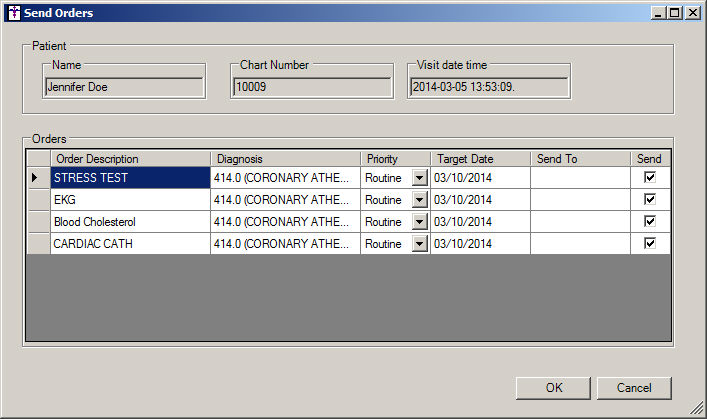The image size is (707, 419).
Task: Click the Cancel button
Action: coord(634,388)
